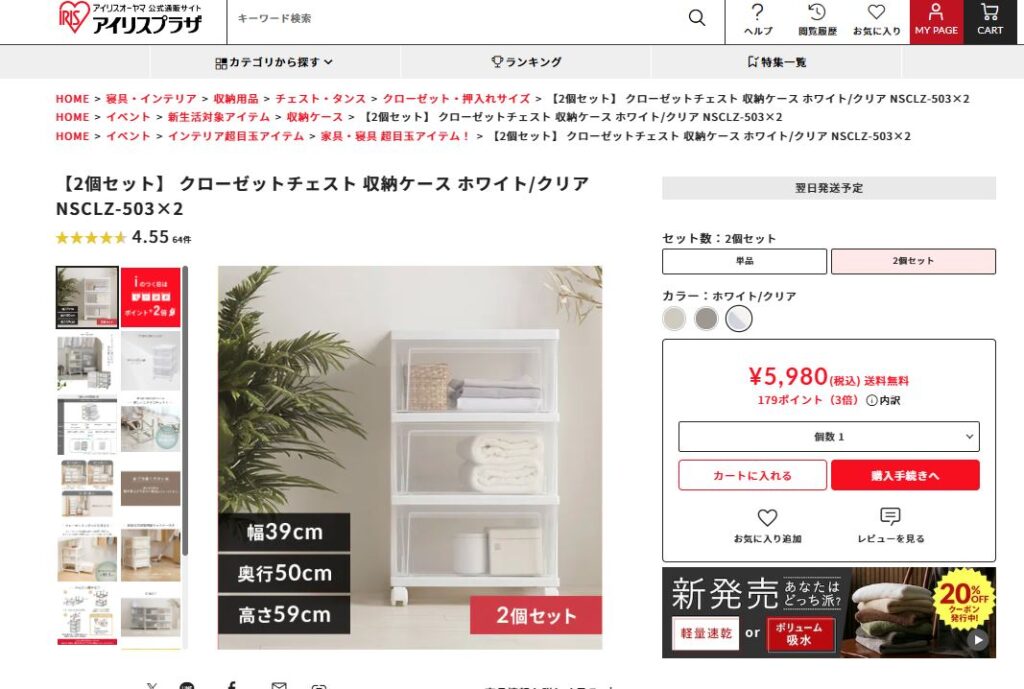Click the search magnifier icon
This screenshot has width=1024, height=689.
coord(697,18)
